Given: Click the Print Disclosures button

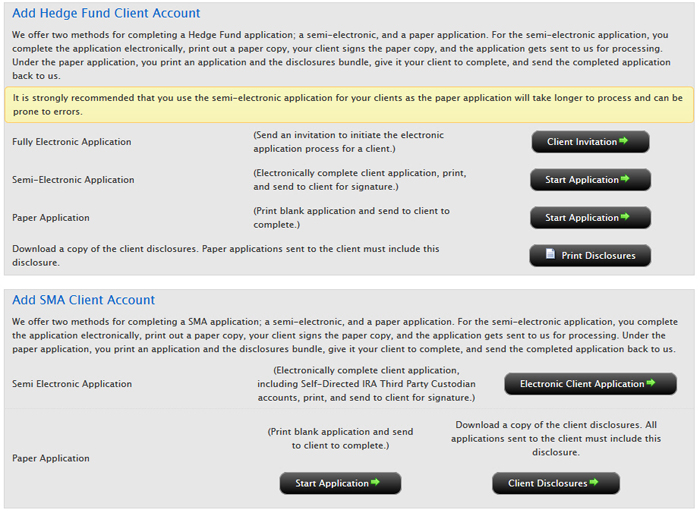Looking at the screenshot, I should tap(590, 256).
